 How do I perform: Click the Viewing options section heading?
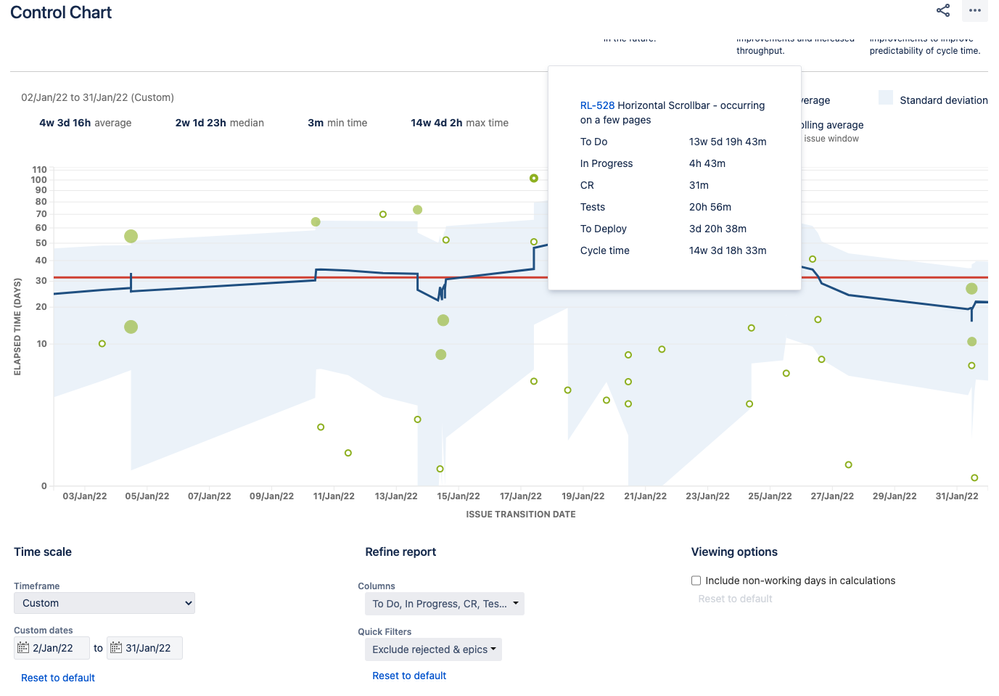point(735,552)
